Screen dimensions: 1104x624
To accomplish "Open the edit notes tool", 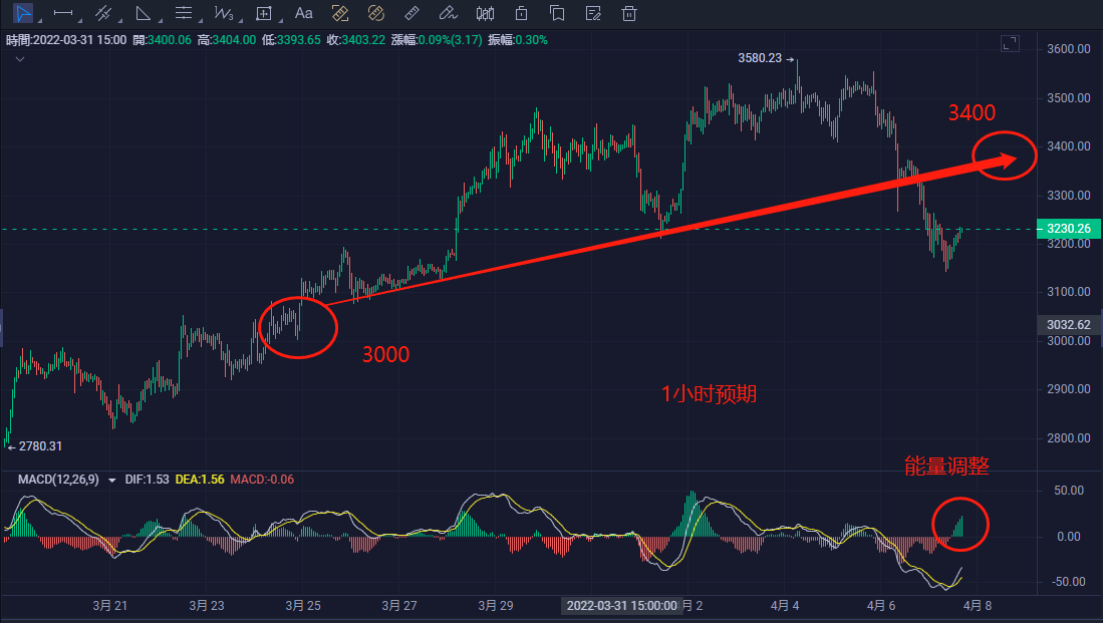I will click(593, 14).
